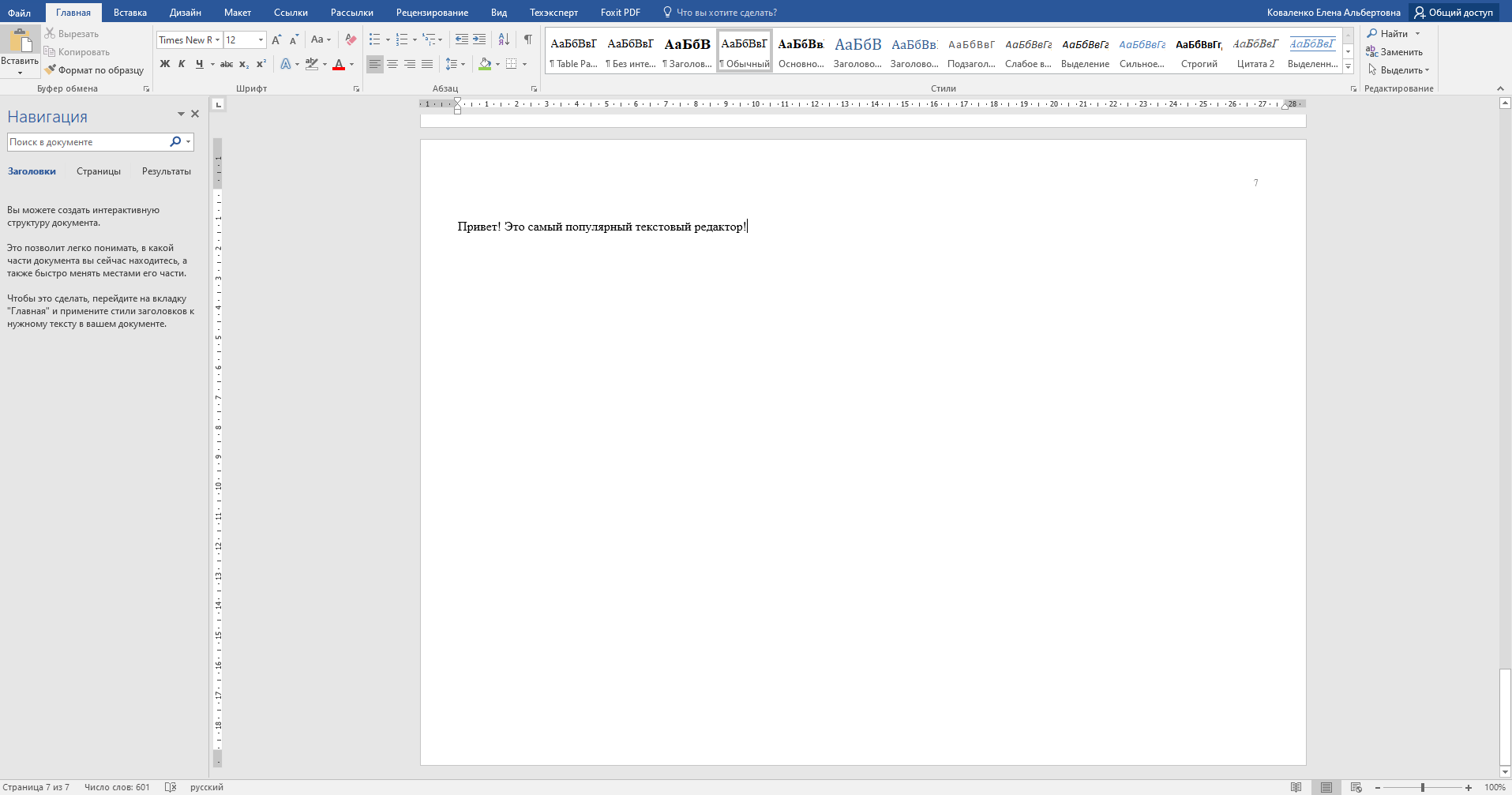Align text left
Image resolution: width=1512 pixels, height=795 pixels.
(375, 64)
